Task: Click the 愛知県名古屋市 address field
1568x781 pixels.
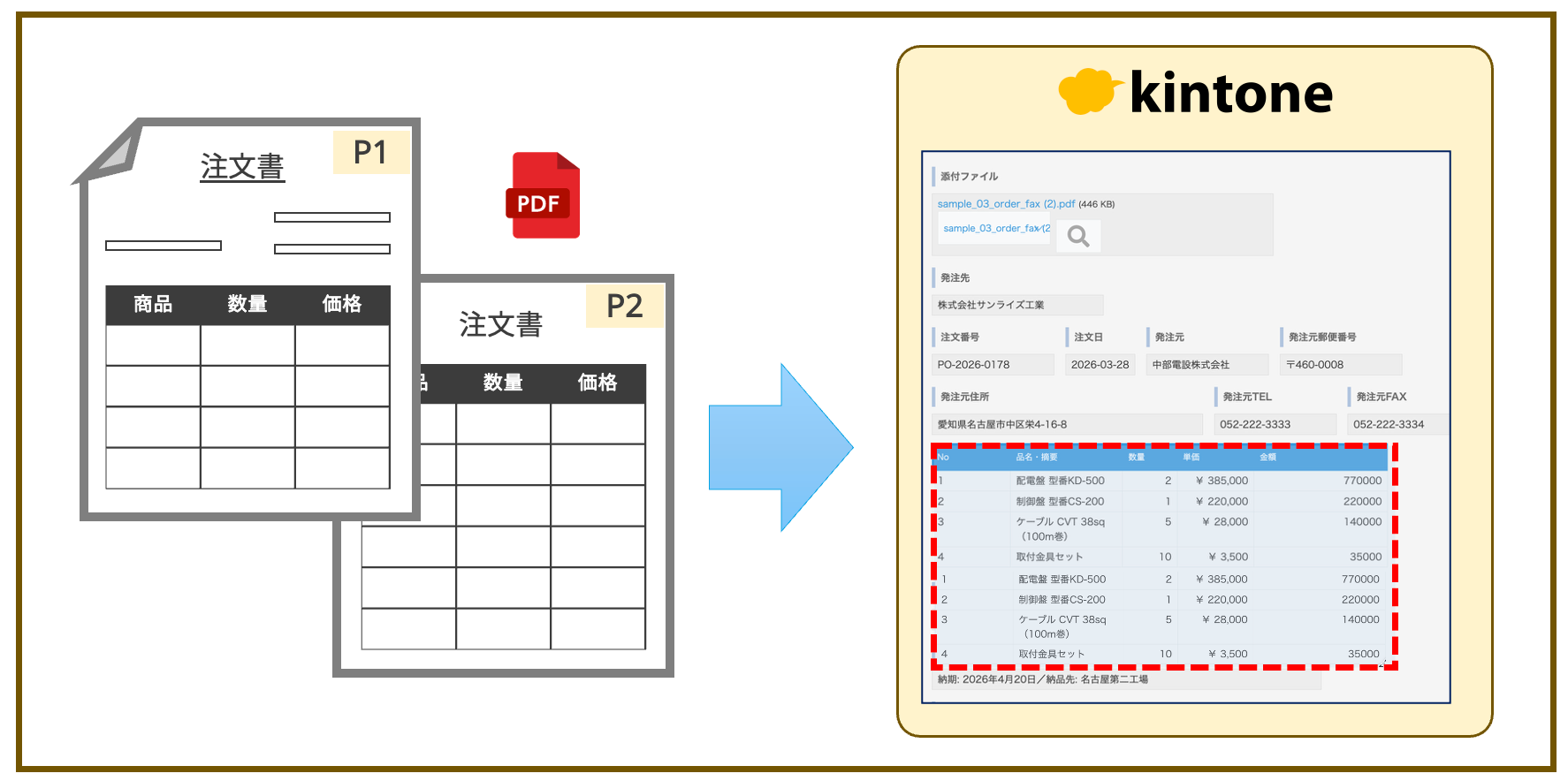Action: [1067, 425]
